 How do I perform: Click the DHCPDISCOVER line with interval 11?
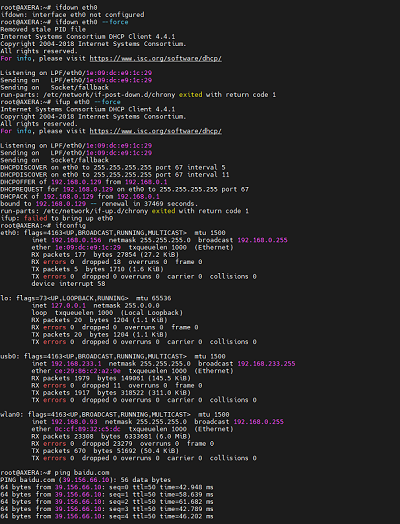pyautogui.click(x=115, y=175)
